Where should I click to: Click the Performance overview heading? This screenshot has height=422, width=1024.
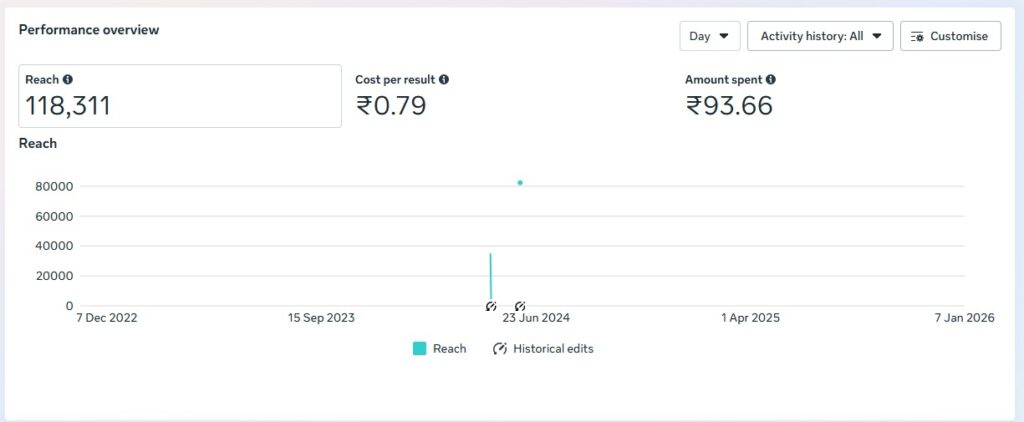pos(89,30)
